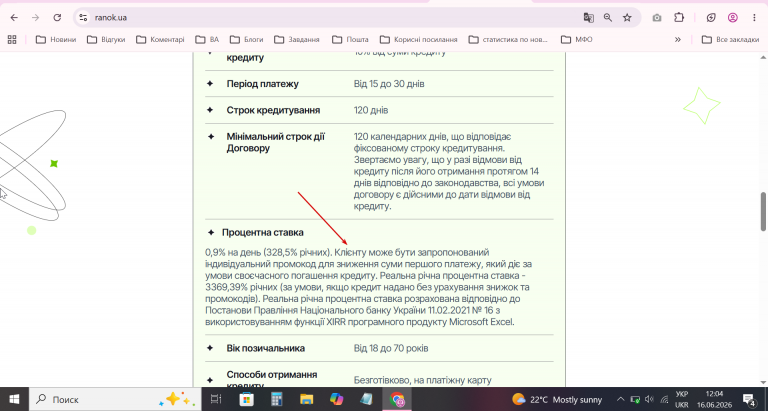Click the taskbar Поиск search box

(x=115, y=399)
